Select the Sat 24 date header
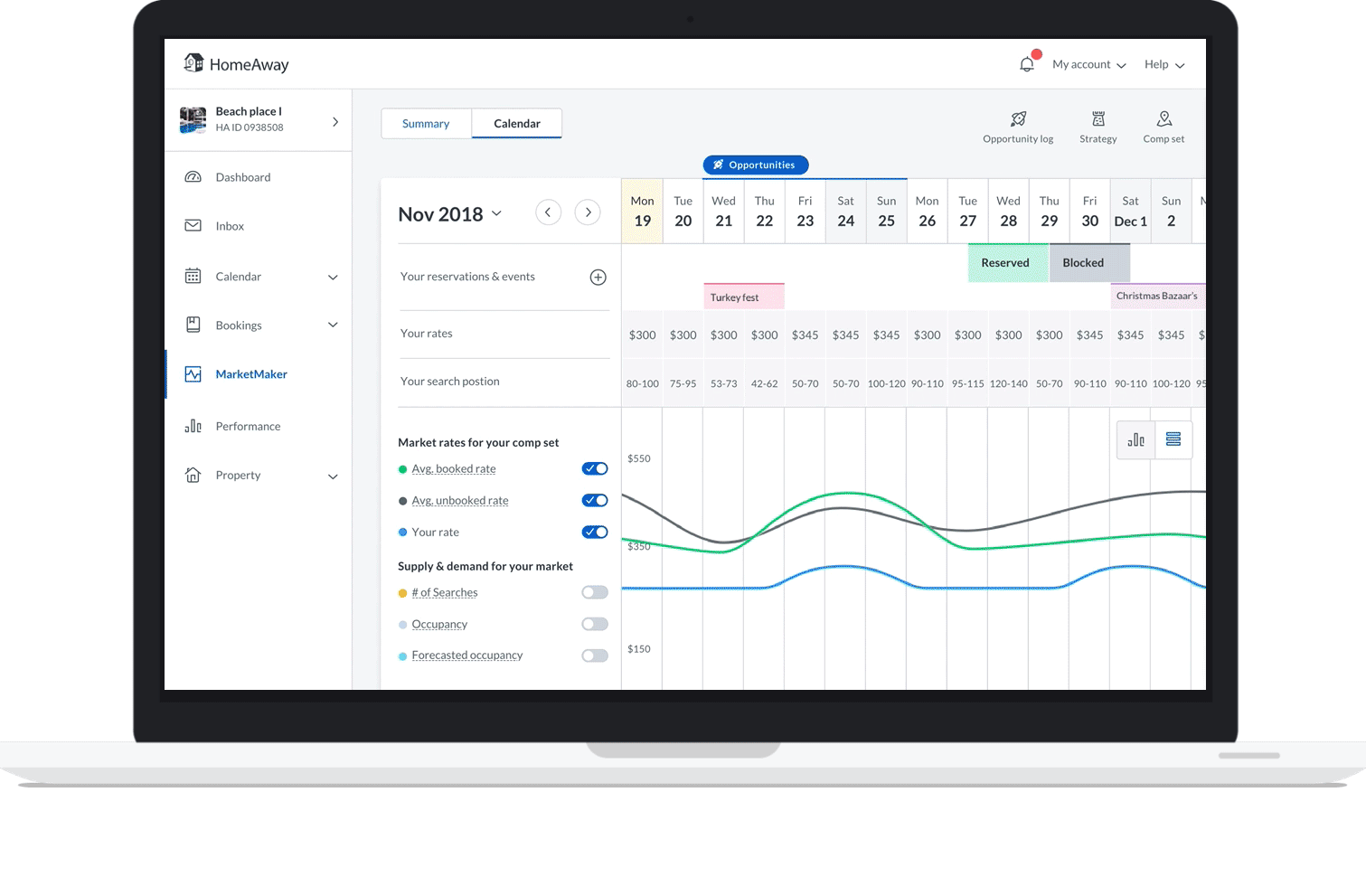 point(845,212)
